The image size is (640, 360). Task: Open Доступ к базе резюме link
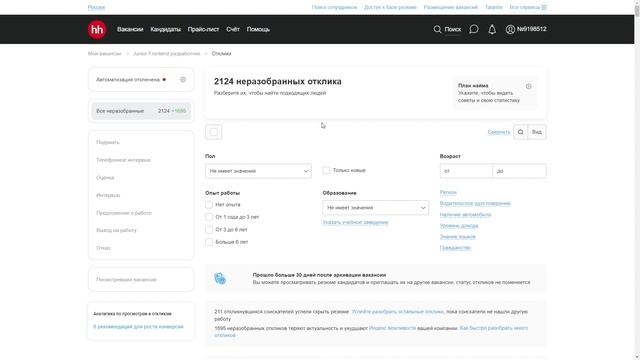coord(390,7)
